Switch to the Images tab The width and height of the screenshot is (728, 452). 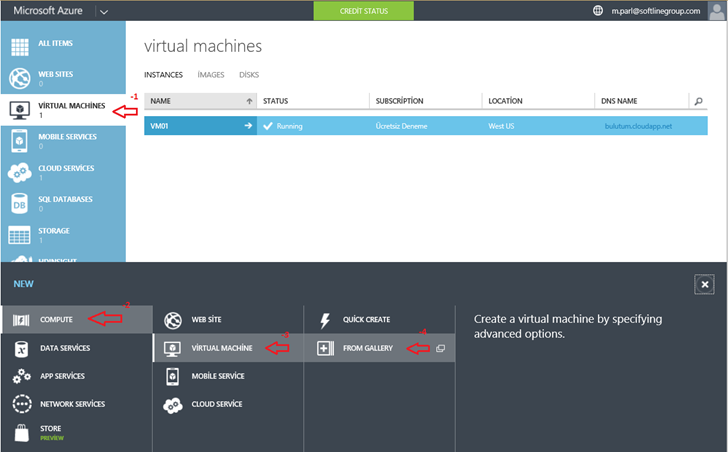pos(211,75)
